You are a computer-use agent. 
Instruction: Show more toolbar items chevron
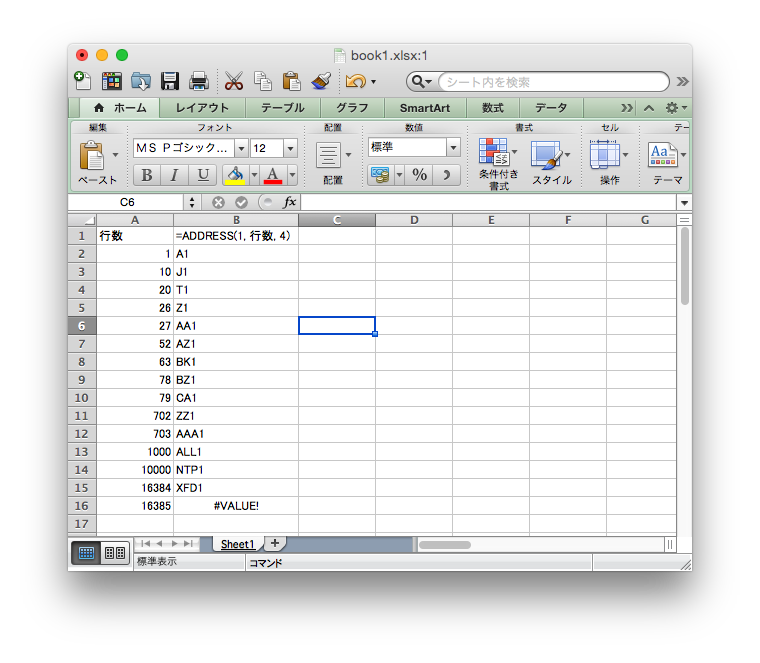click(682, 81)
